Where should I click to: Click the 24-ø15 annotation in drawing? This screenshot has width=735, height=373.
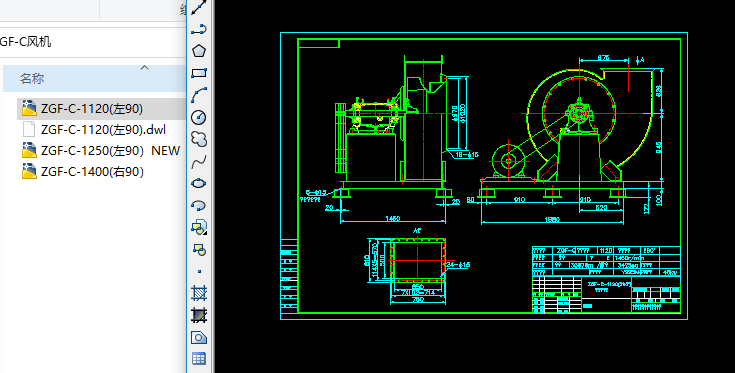point(458,265)
